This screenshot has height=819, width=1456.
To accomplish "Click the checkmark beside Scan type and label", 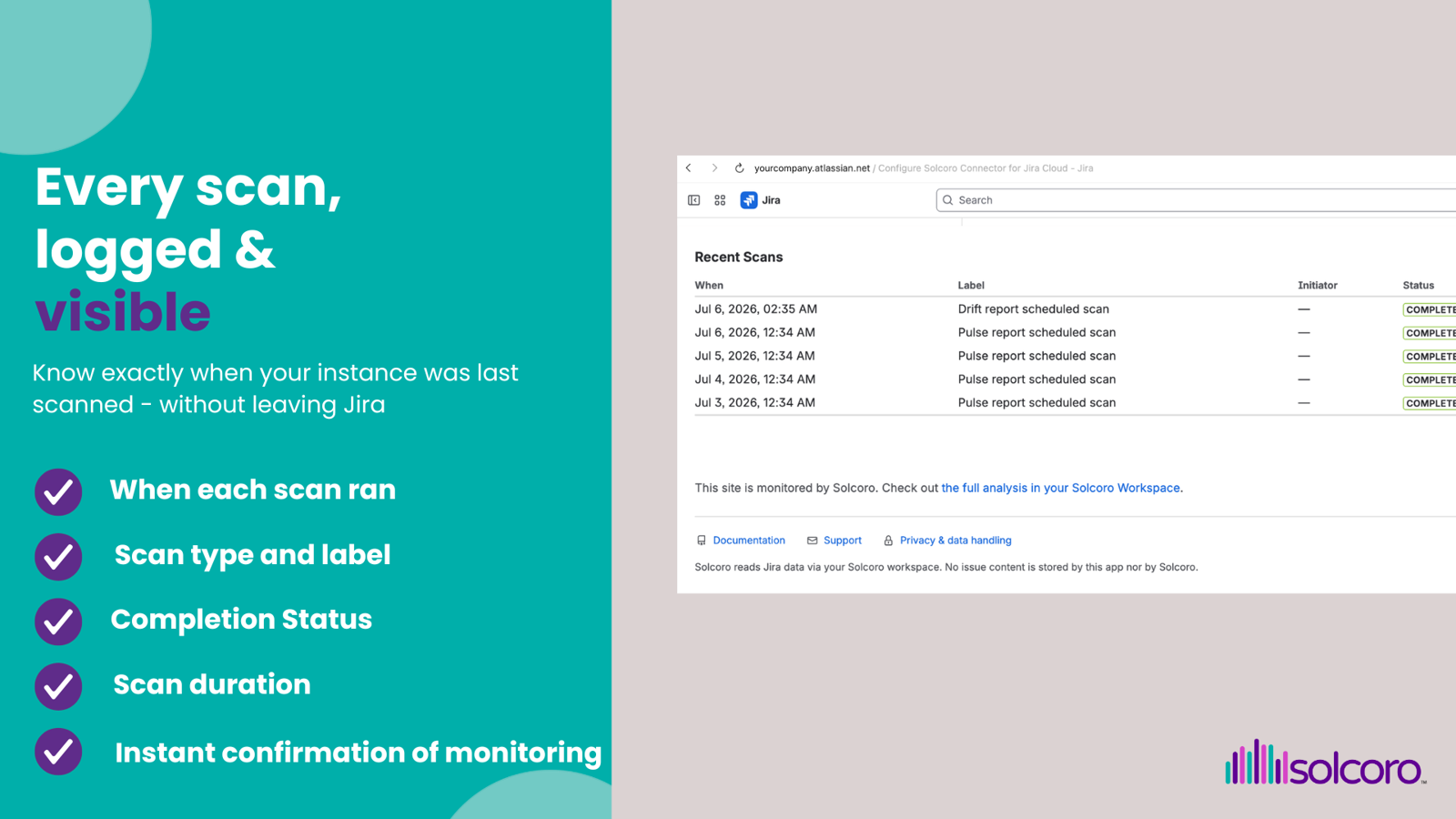I will click(58, 557).
